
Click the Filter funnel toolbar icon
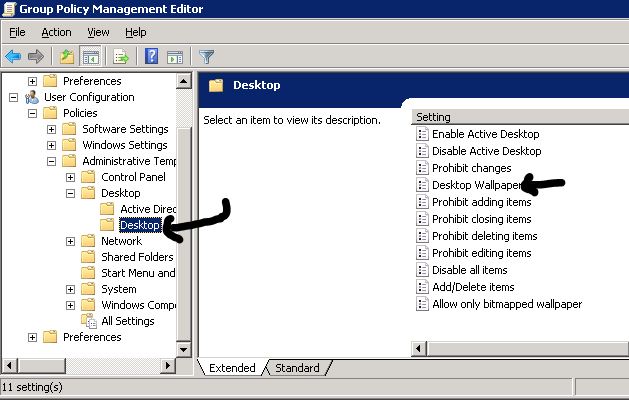(207, 56)
